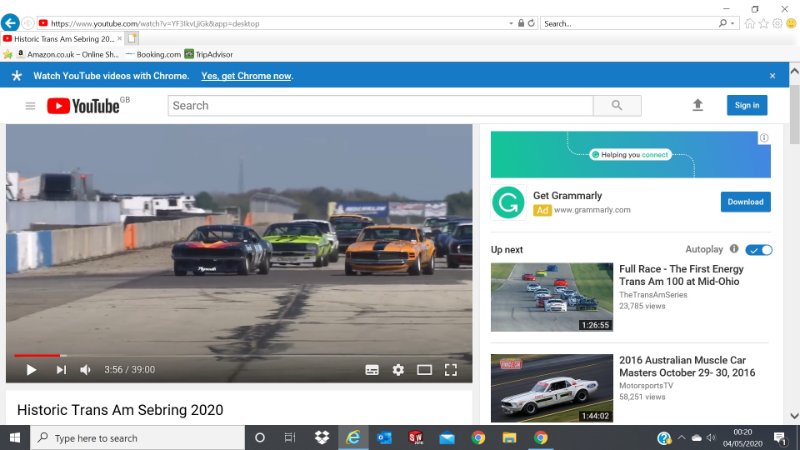Toggle subtitles on the video player

372,370
